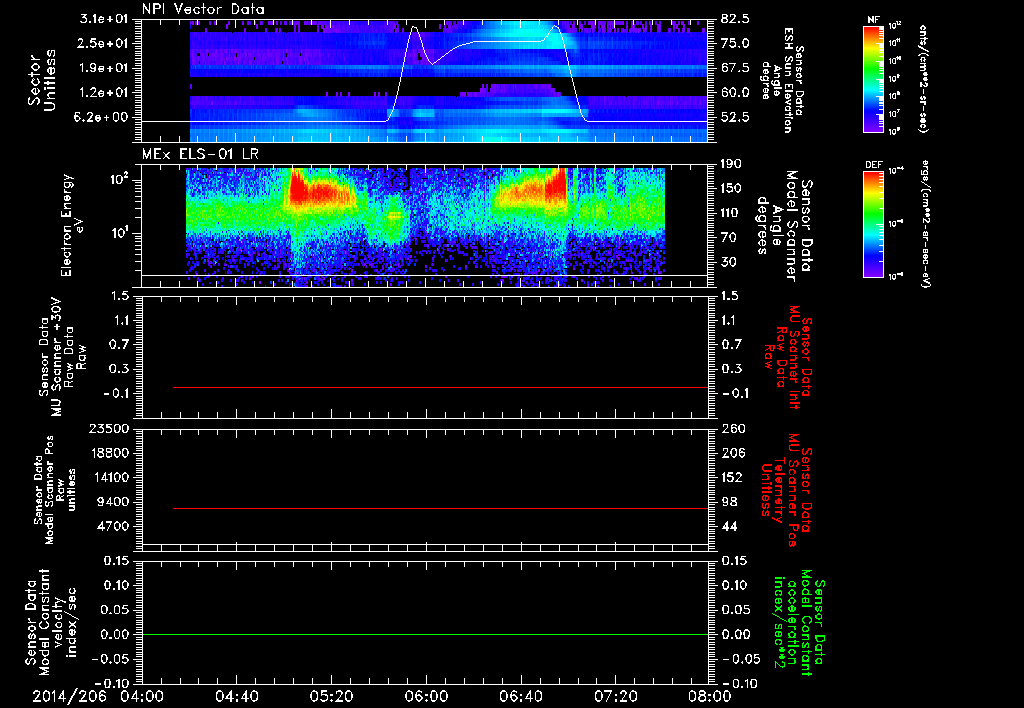The image size is (1024, 708).
Task: Click the '52.5' Sun Elevation tick
Action: point(736,118)
